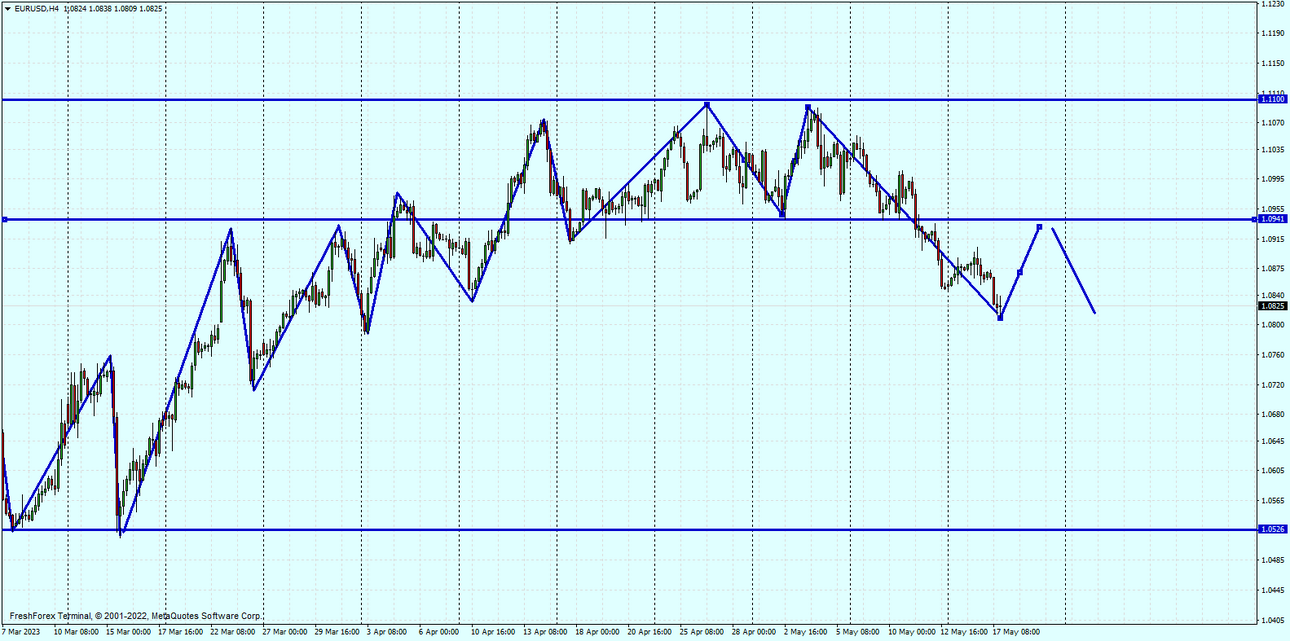This screenshot has height=641, width=1290.
Task: Click the current price label 1.0825
Action: 1273,307
